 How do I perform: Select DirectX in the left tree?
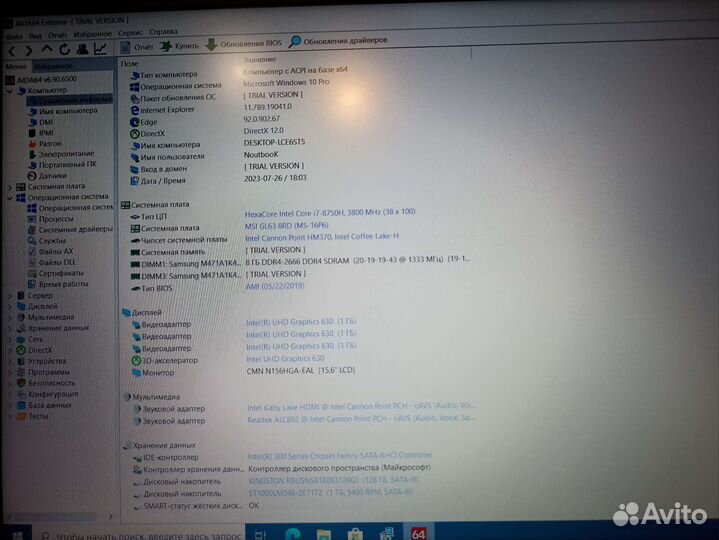40,350
